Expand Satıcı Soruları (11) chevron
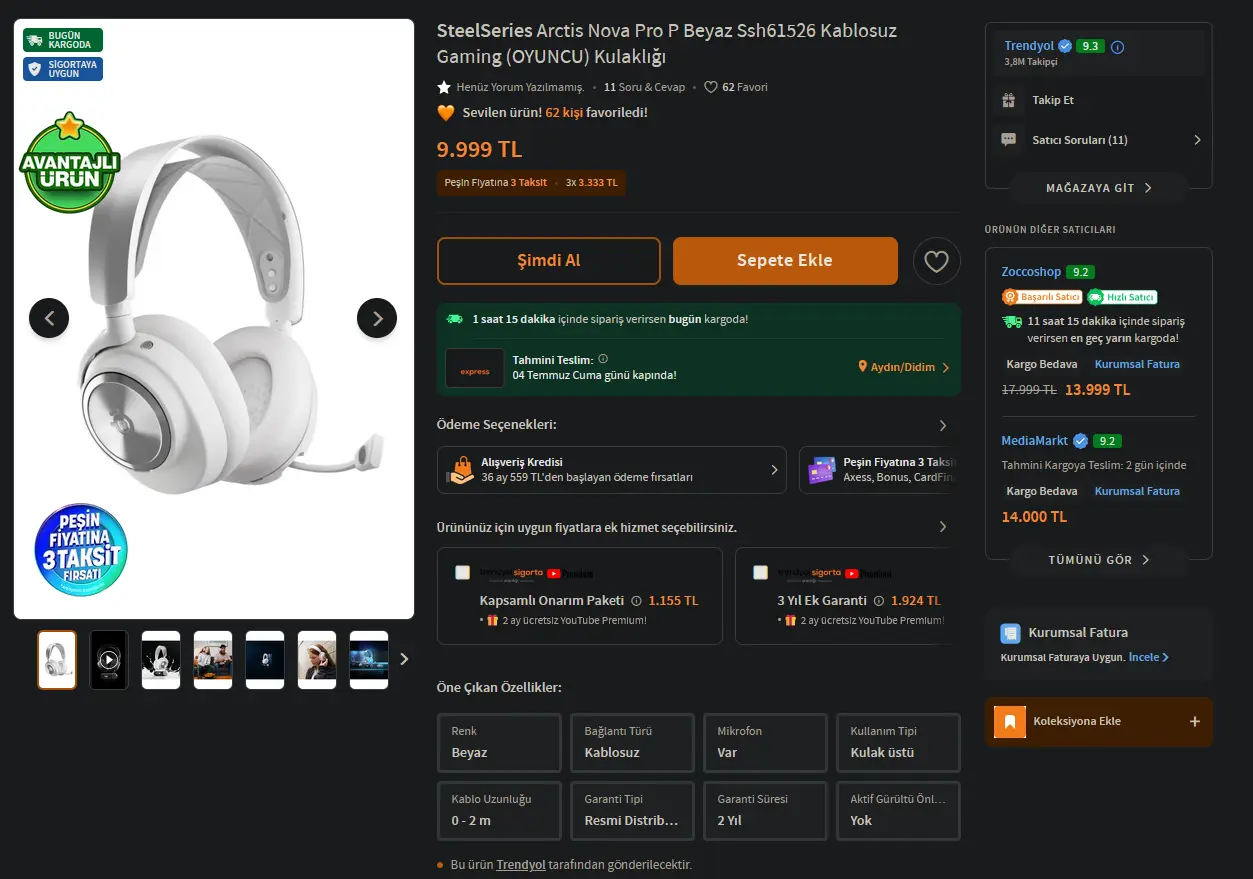 pyautogui.click(x=1197, y=140)
